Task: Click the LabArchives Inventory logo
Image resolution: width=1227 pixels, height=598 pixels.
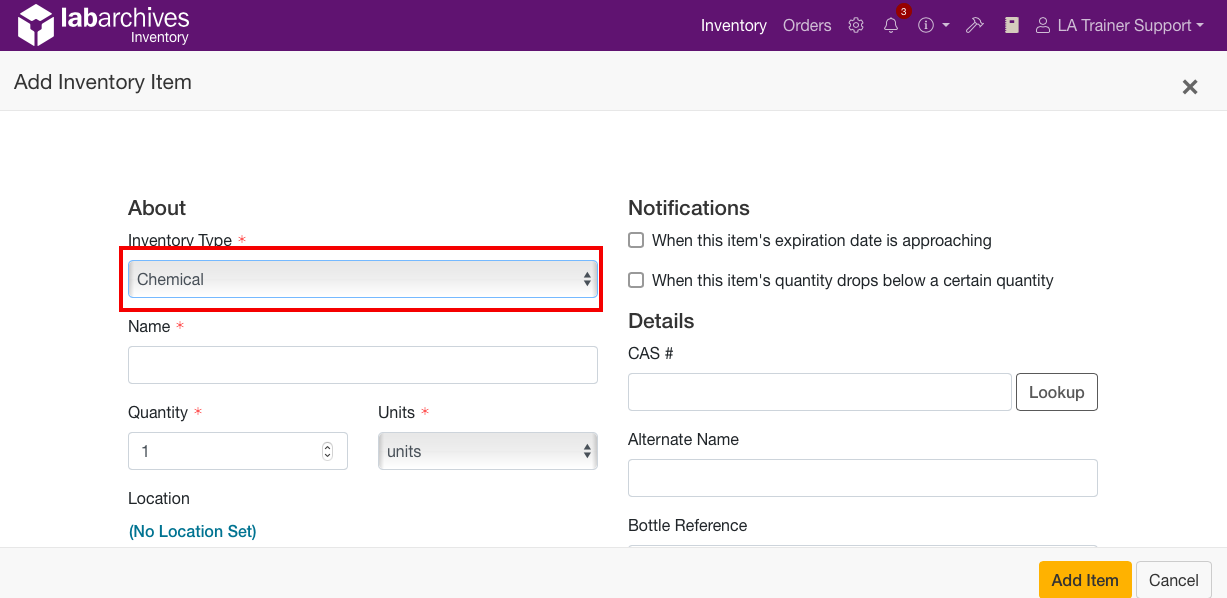Action: 100,24
